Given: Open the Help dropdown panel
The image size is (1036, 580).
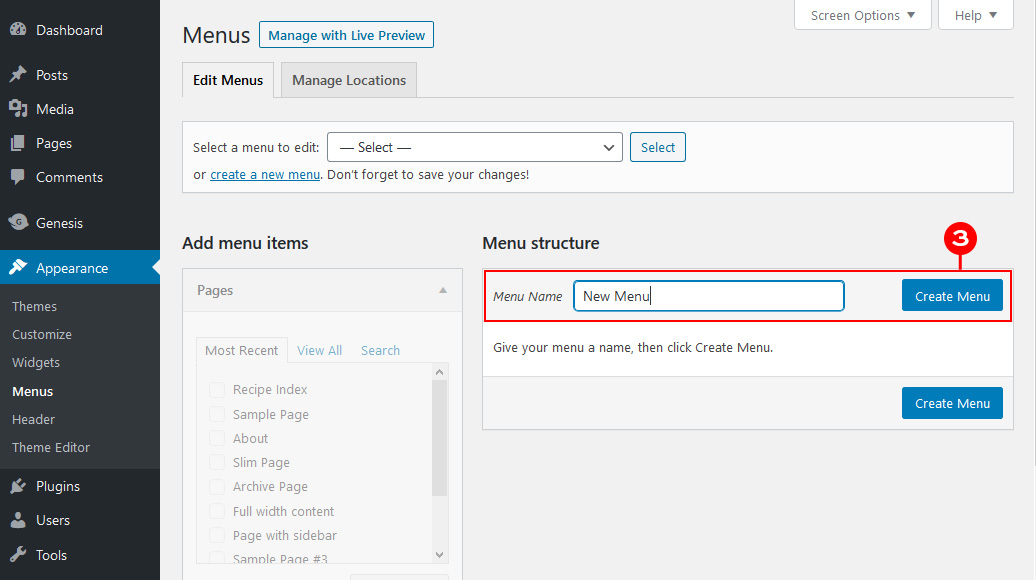Looking at the screenshot, I should (x=976, y=15).
